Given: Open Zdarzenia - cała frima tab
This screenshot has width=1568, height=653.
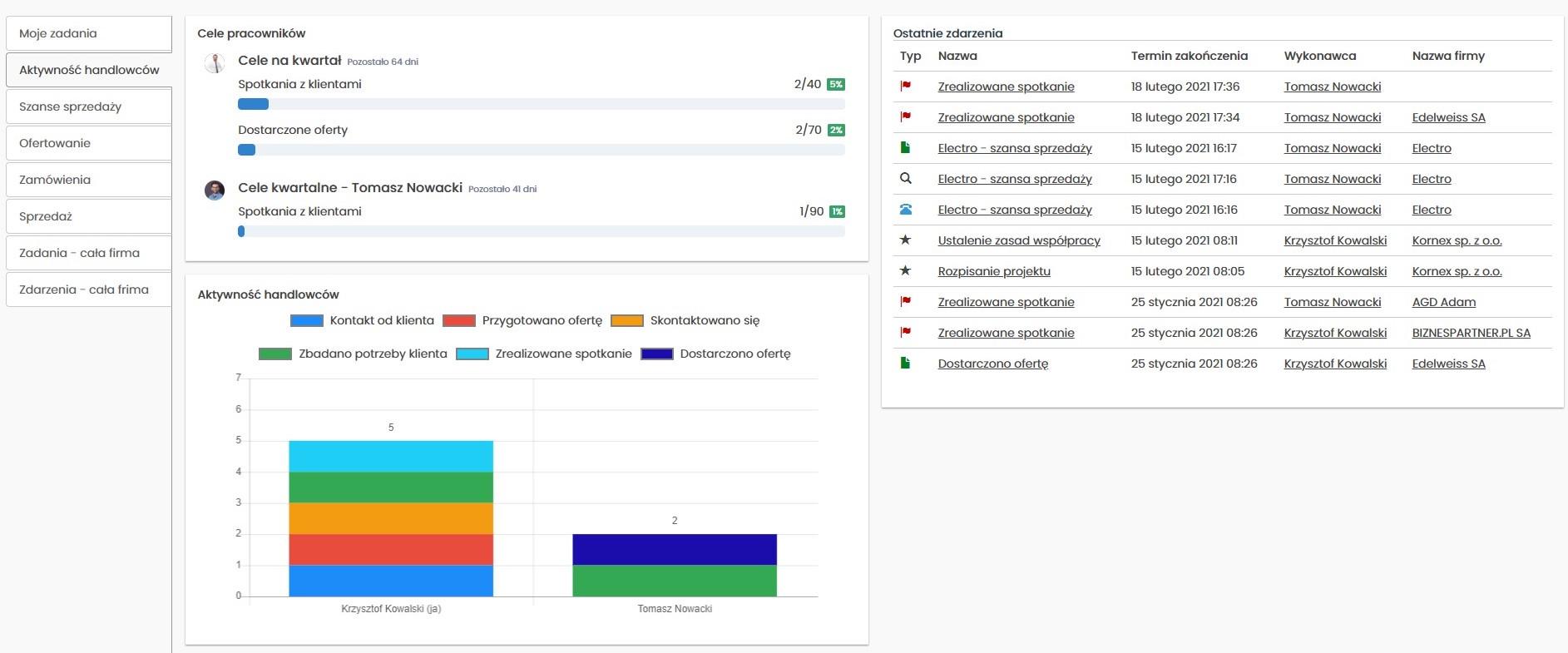Looking at the screenshot, I should point(88,289).
